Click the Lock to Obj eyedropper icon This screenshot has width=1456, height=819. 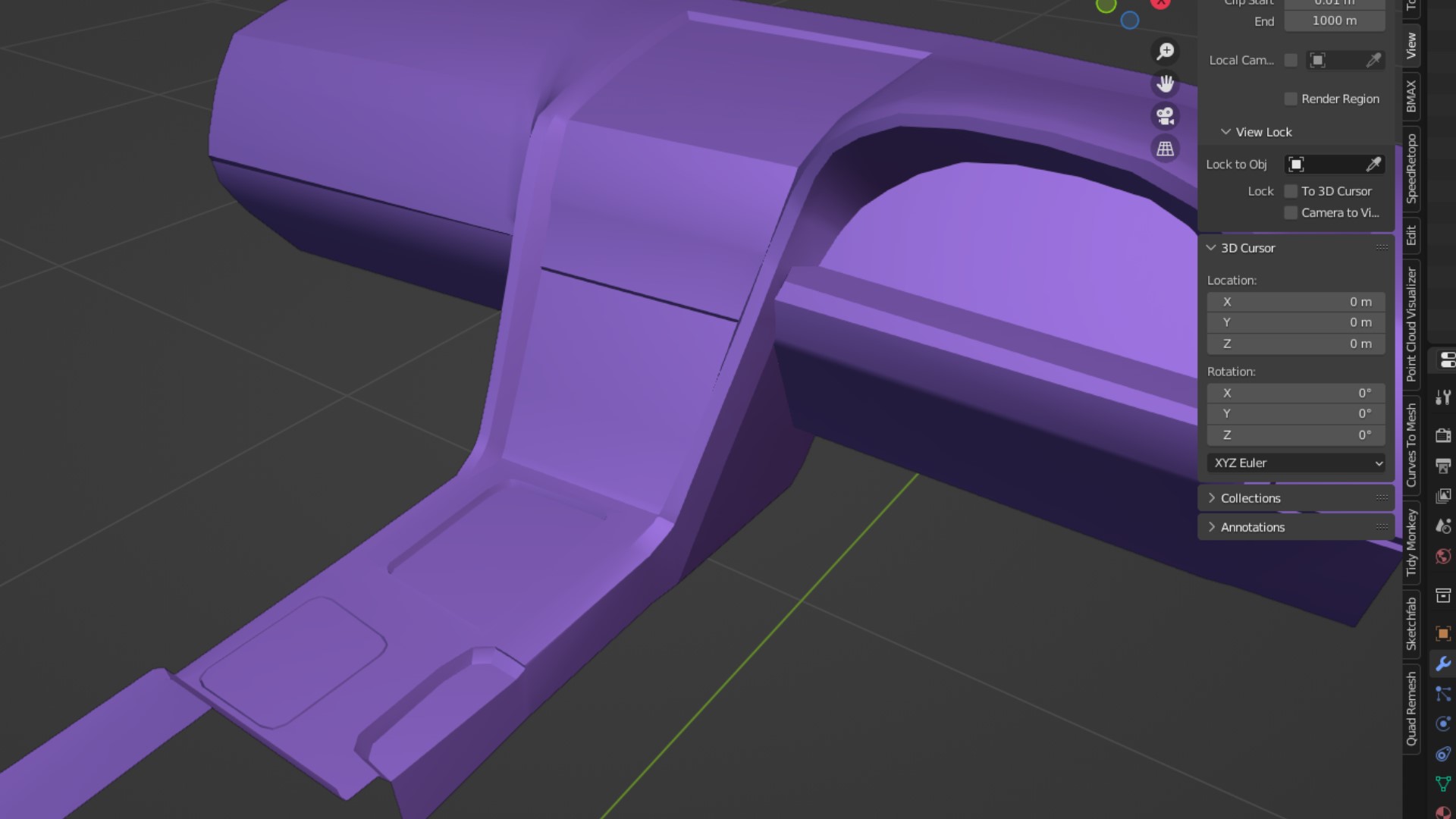point(1373,165)
